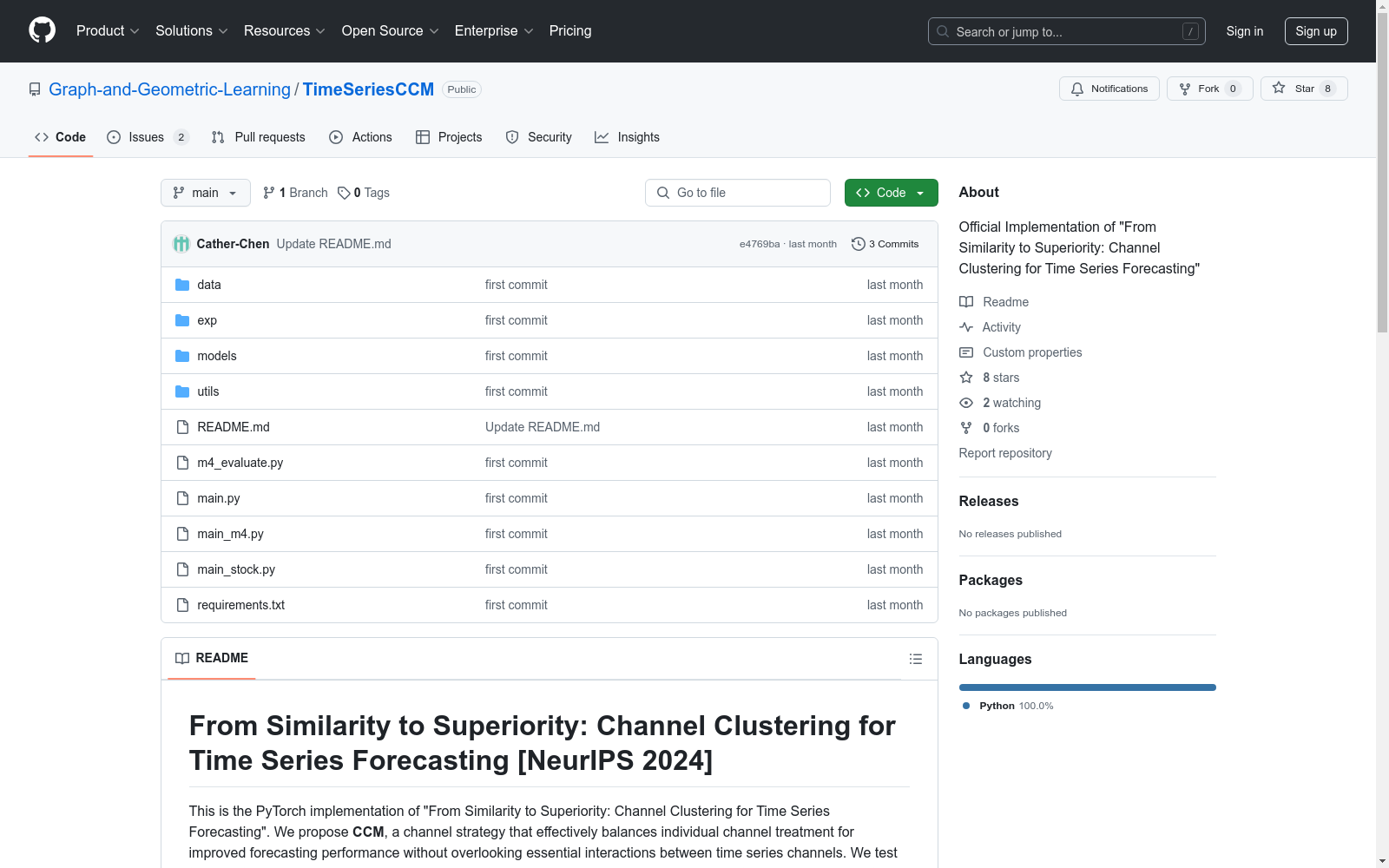The height and width of the screenshot is (868, 1389).
Task: View the 3 Commits history
Action: (x=885, y=244)
